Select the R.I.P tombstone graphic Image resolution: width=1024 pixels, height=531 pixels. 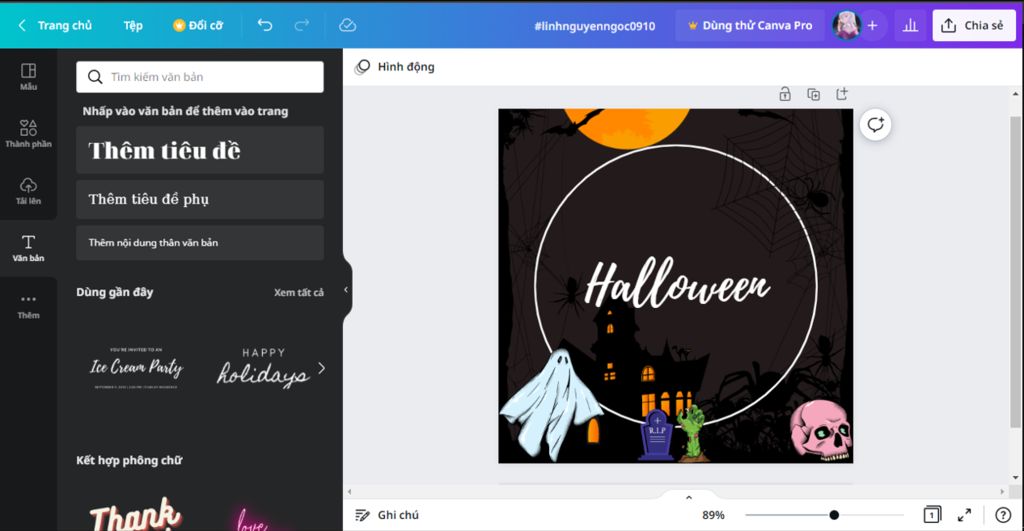pos(656,436)
